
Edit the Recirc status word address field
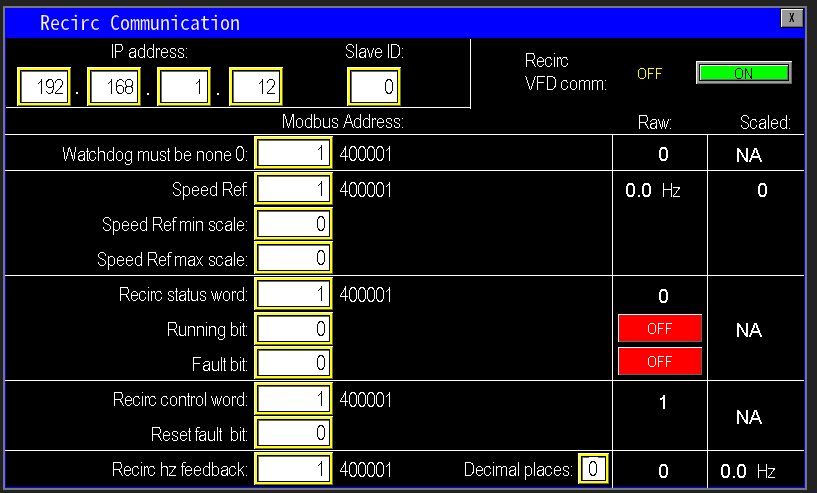coord(294,294)
